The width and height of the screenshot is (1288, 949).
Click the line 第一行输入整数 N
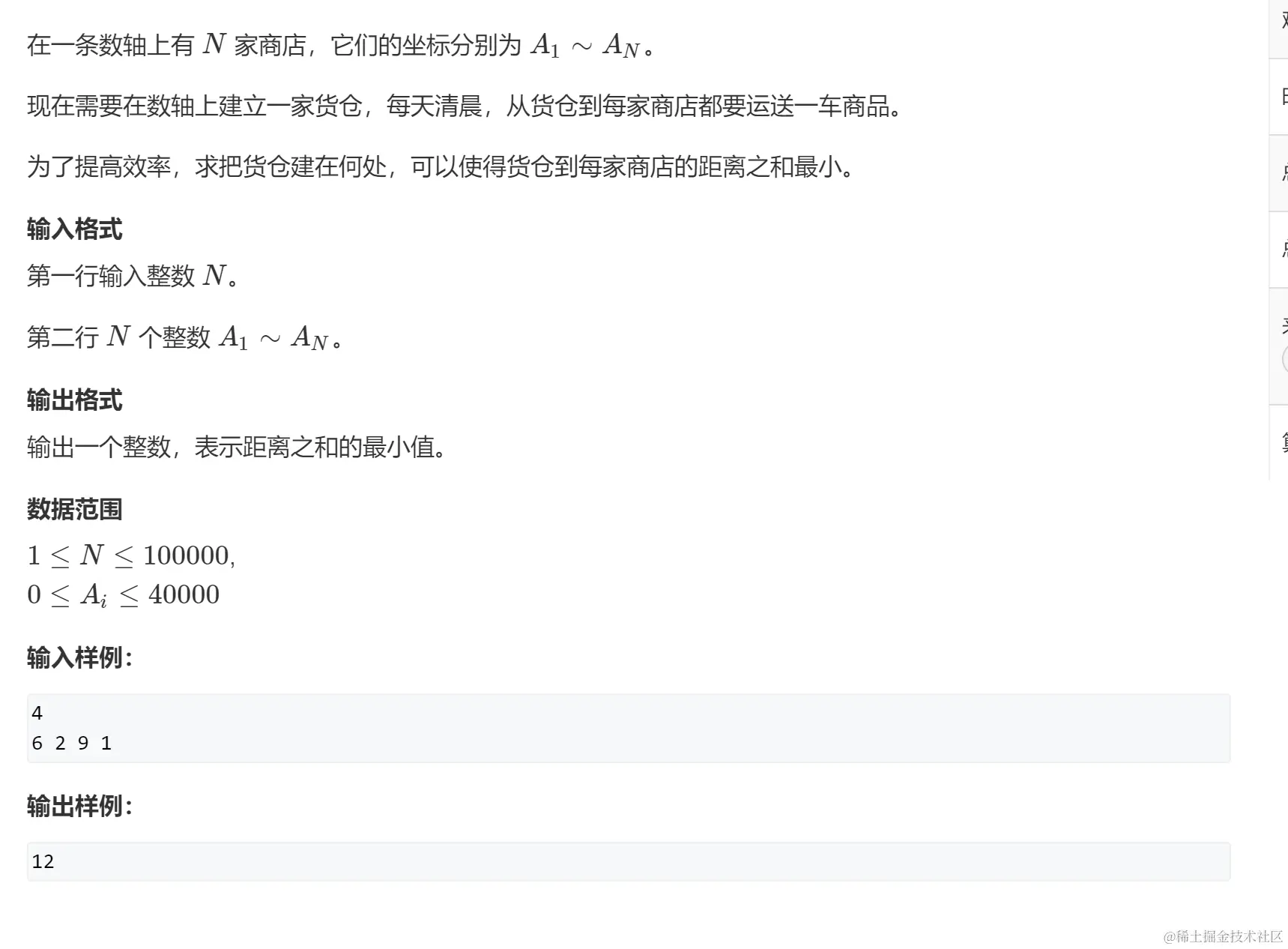click(x=133, y=276)
